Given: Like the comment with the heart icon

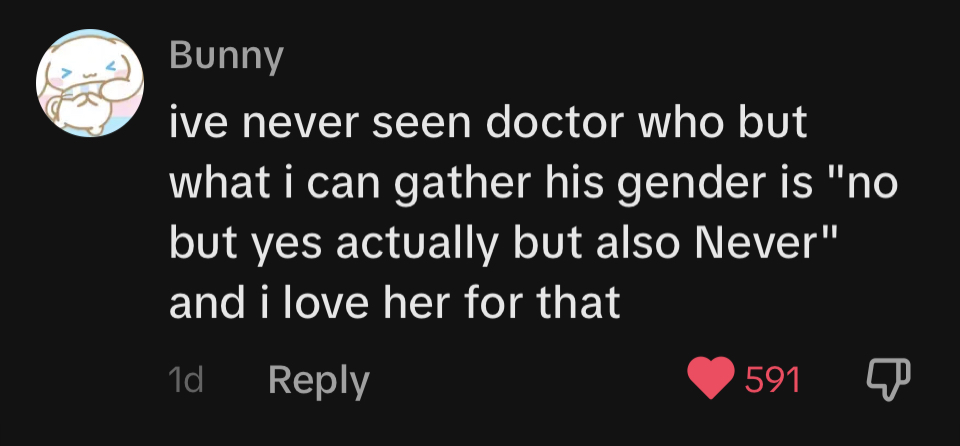Looking at the screenshot, I should click(x=711, y=379).
